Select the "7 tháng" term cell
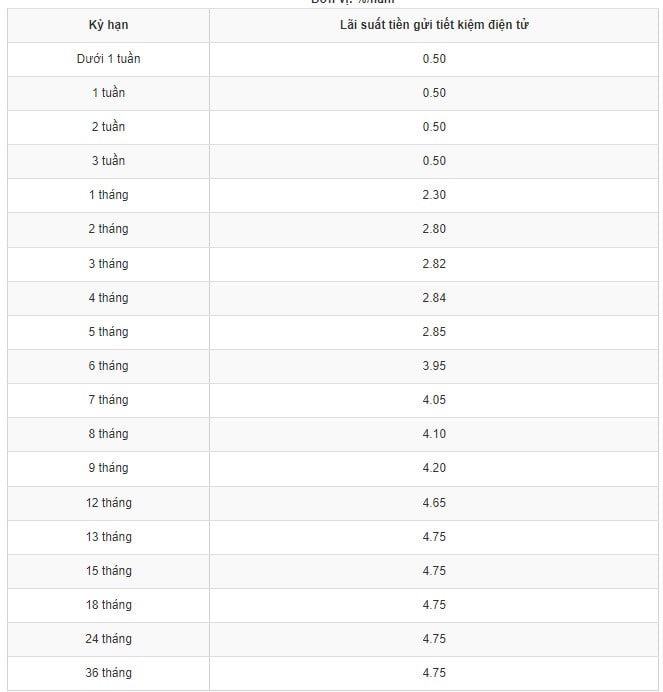This screenshot has width=663, height=692. 108,400
